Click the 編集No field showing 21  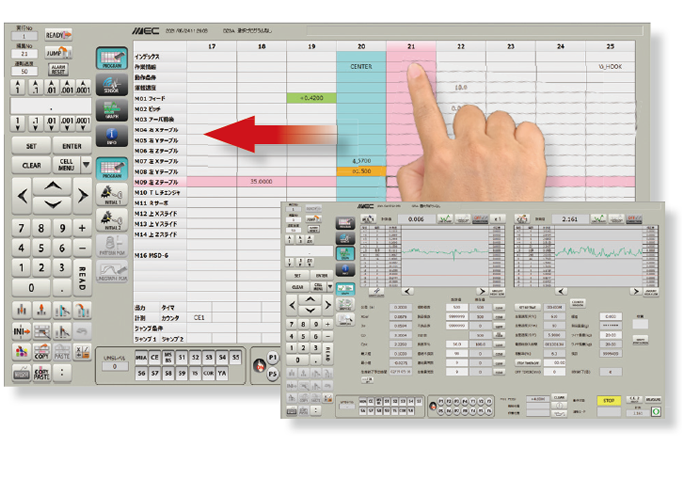(x=24, y=54)
